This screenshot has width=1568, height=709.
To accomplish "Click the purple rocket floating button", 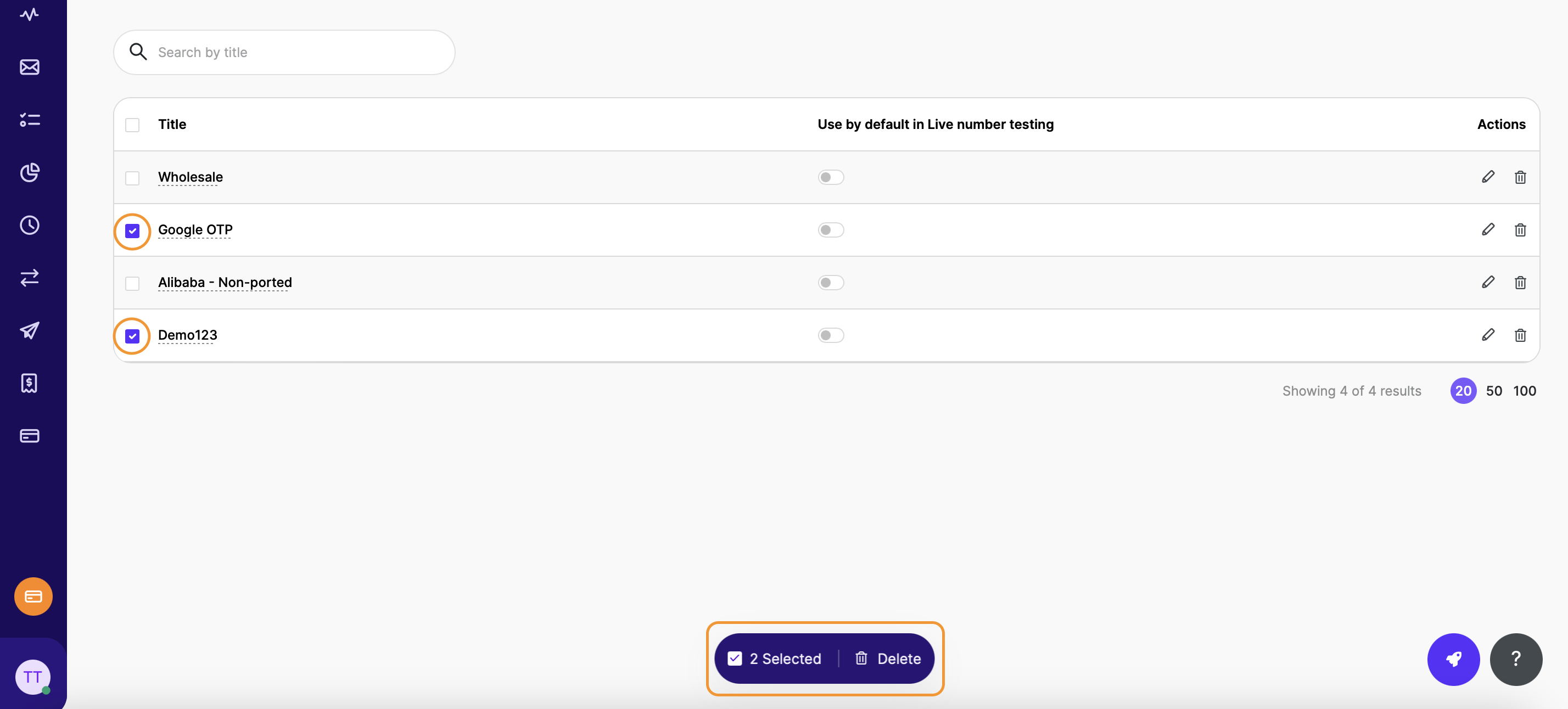I will [x=1453, y=659].
